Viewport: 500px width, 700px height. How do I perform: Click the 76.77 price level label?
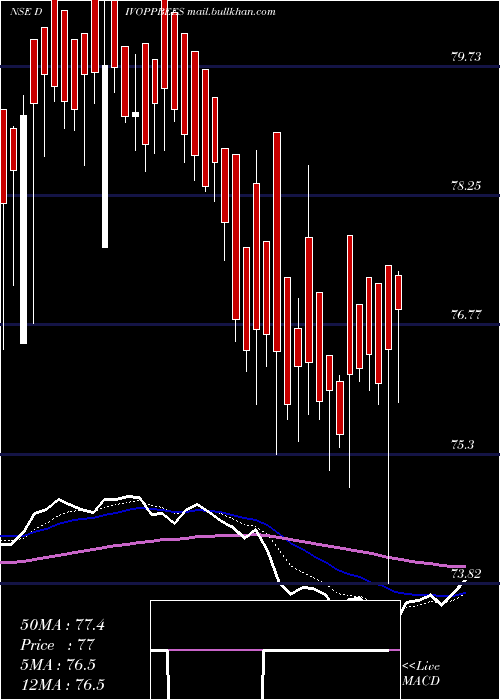(466, 315)
